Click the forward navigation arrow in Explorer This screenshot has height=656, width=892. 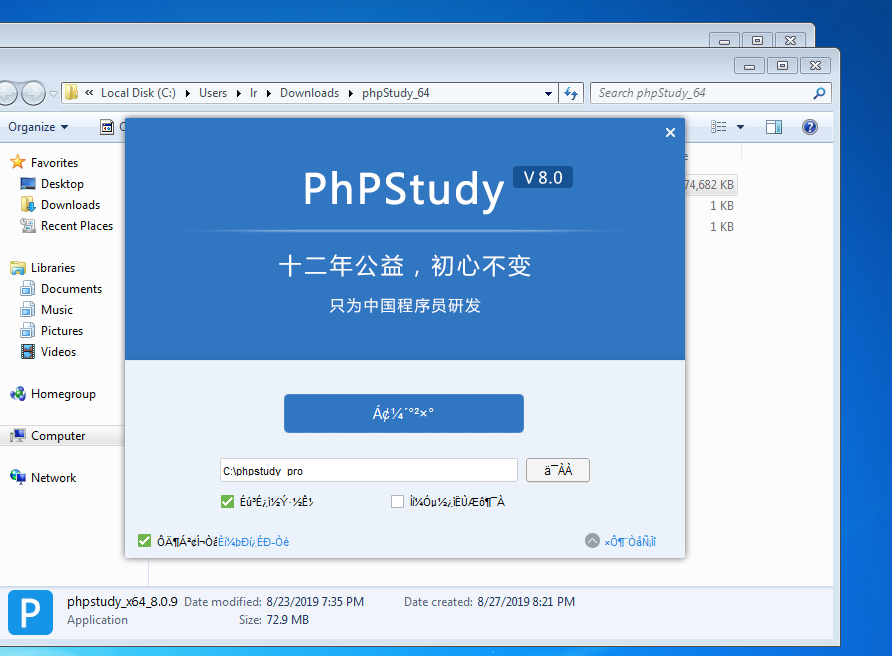coord(33,93)
